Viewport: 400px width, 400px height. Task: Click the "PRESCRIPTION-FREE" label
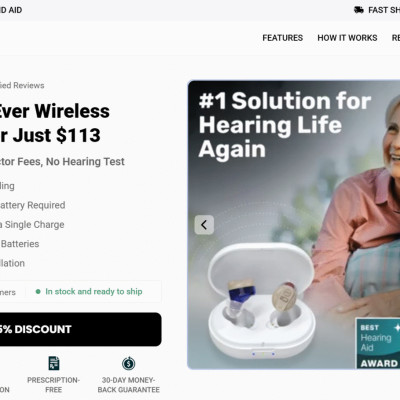pyautogui.click(x=53, y=385)
